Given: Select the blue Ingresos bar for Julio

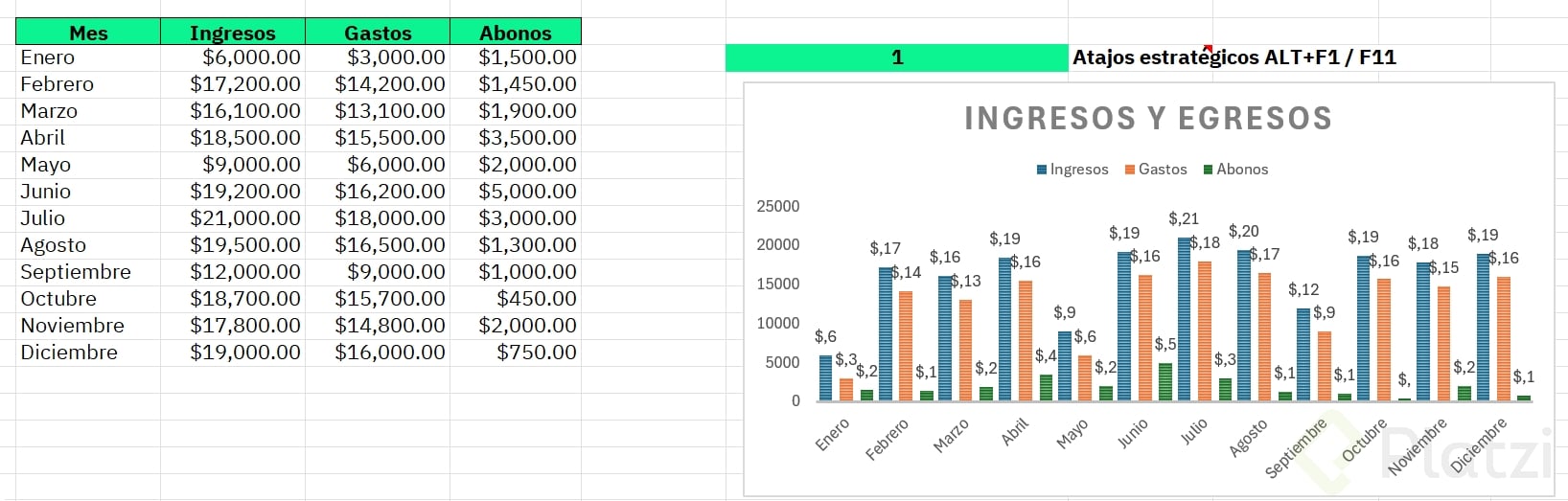Looking at the screenshot, I should 1185,319.
